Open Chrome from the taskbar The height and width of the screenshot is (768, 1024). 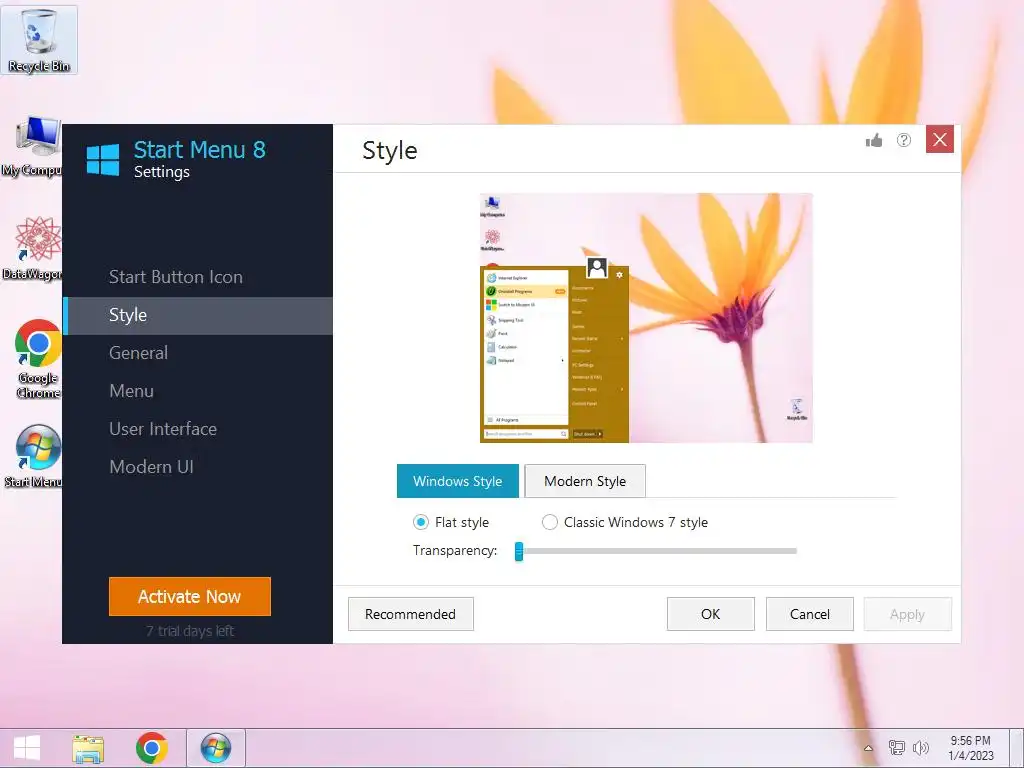point(152,748)
